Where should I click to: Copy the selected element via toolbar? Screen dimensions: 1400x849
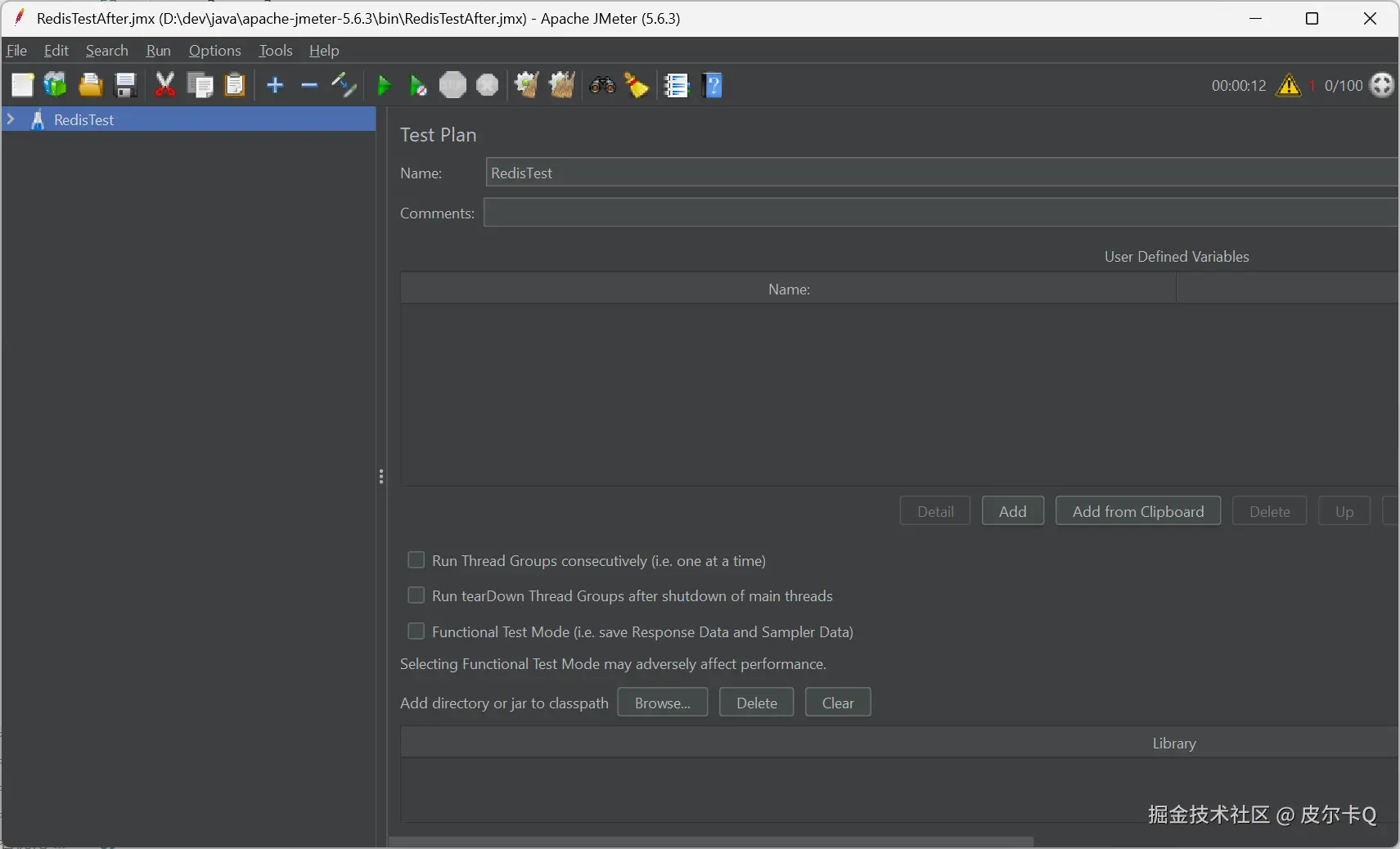tap(200, 85)
